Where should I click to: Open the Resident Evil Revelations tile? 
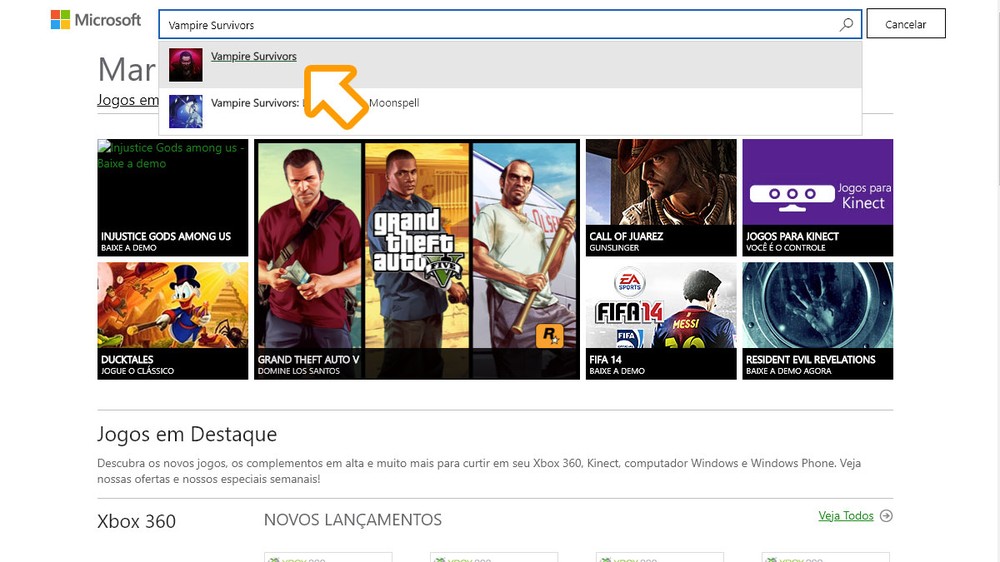(818, 321)
